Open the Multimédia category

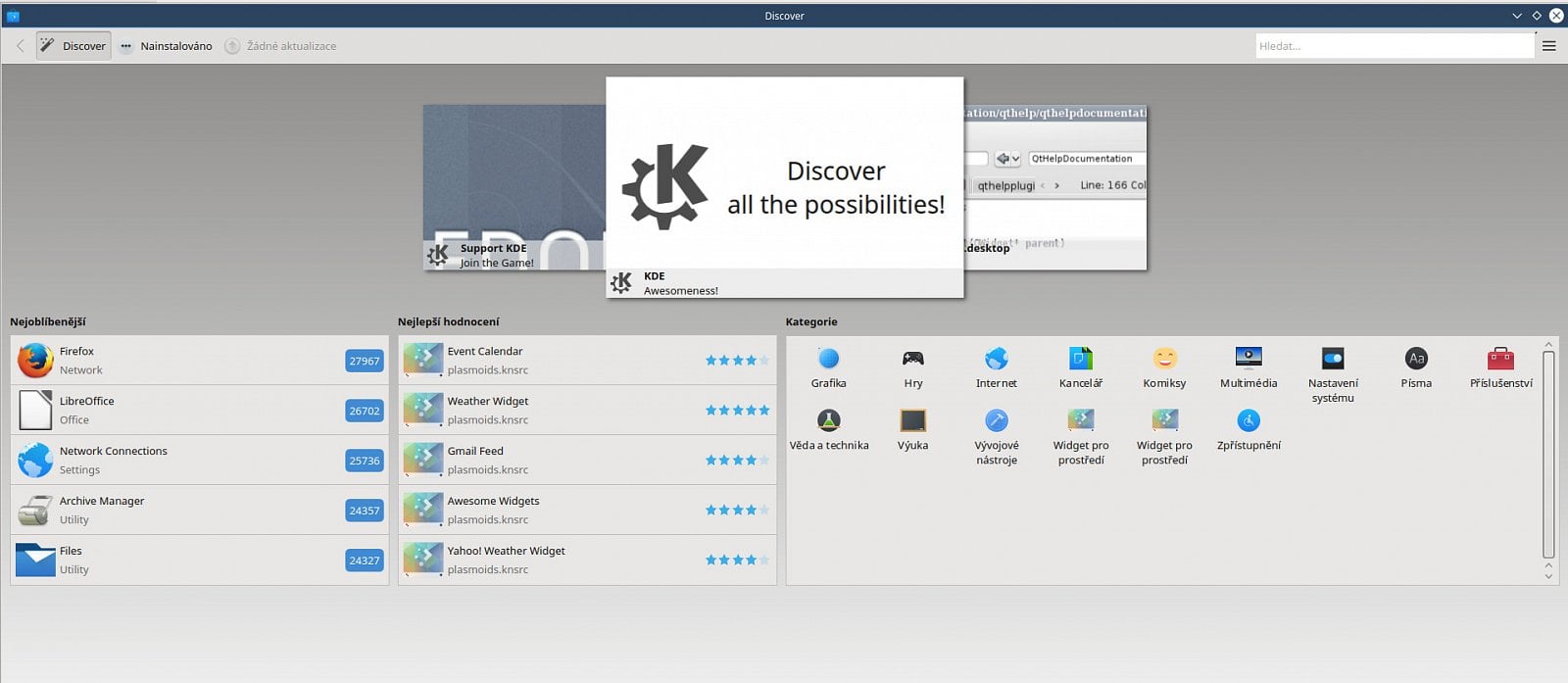[1249, 368]
